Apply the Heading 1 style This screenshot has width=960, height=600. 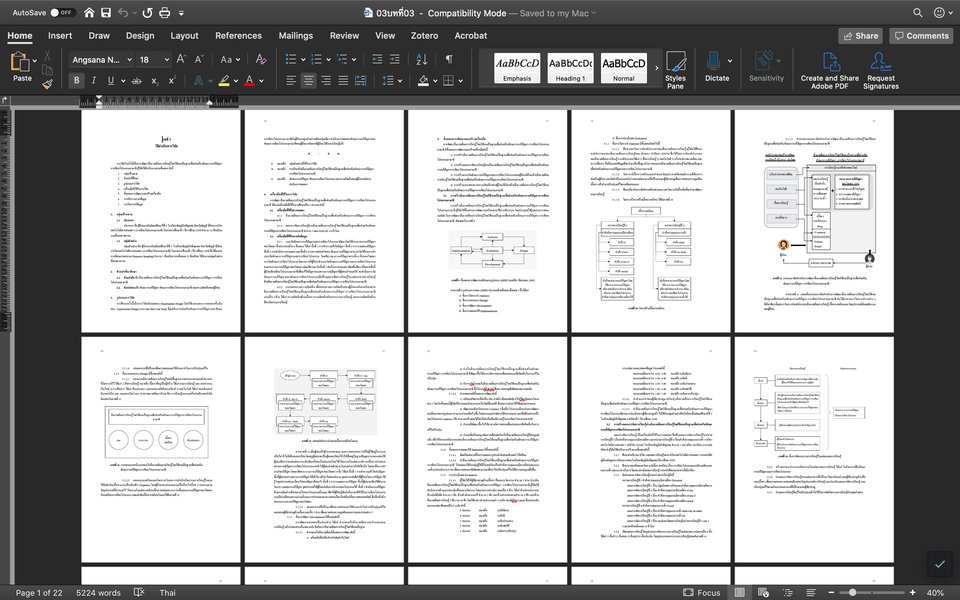pyautogui.click(x=570, y=68)
